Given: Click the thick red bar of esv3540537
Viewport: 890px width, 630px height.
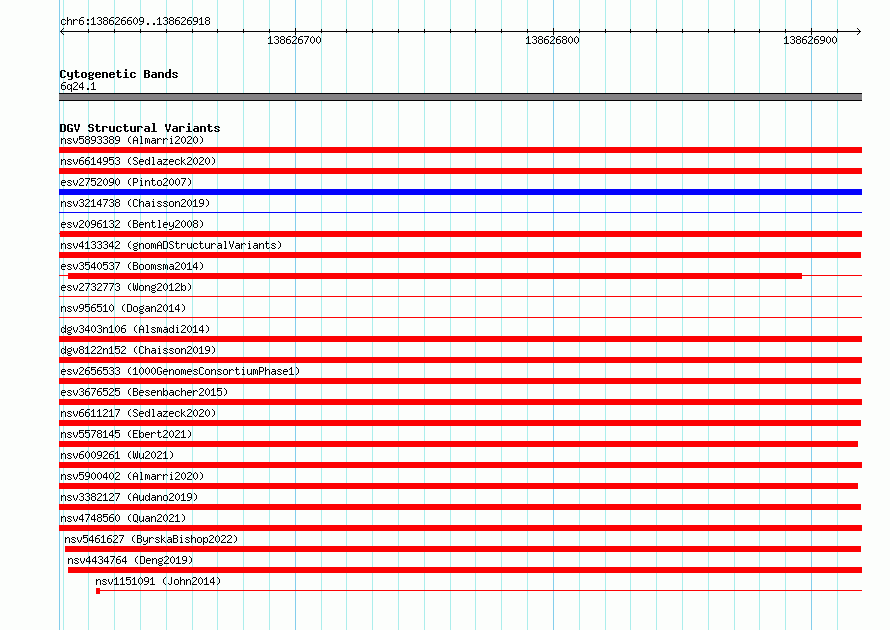Looking at the screenshot, I should pos(435,276).
